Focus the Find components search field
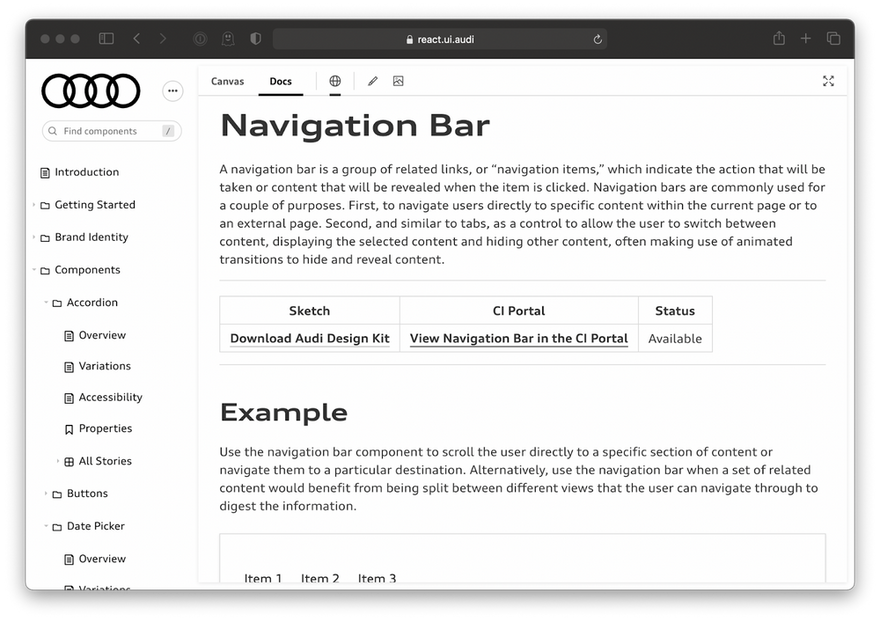Viewport: 880px width, 621px height. (x=112, y=131)
